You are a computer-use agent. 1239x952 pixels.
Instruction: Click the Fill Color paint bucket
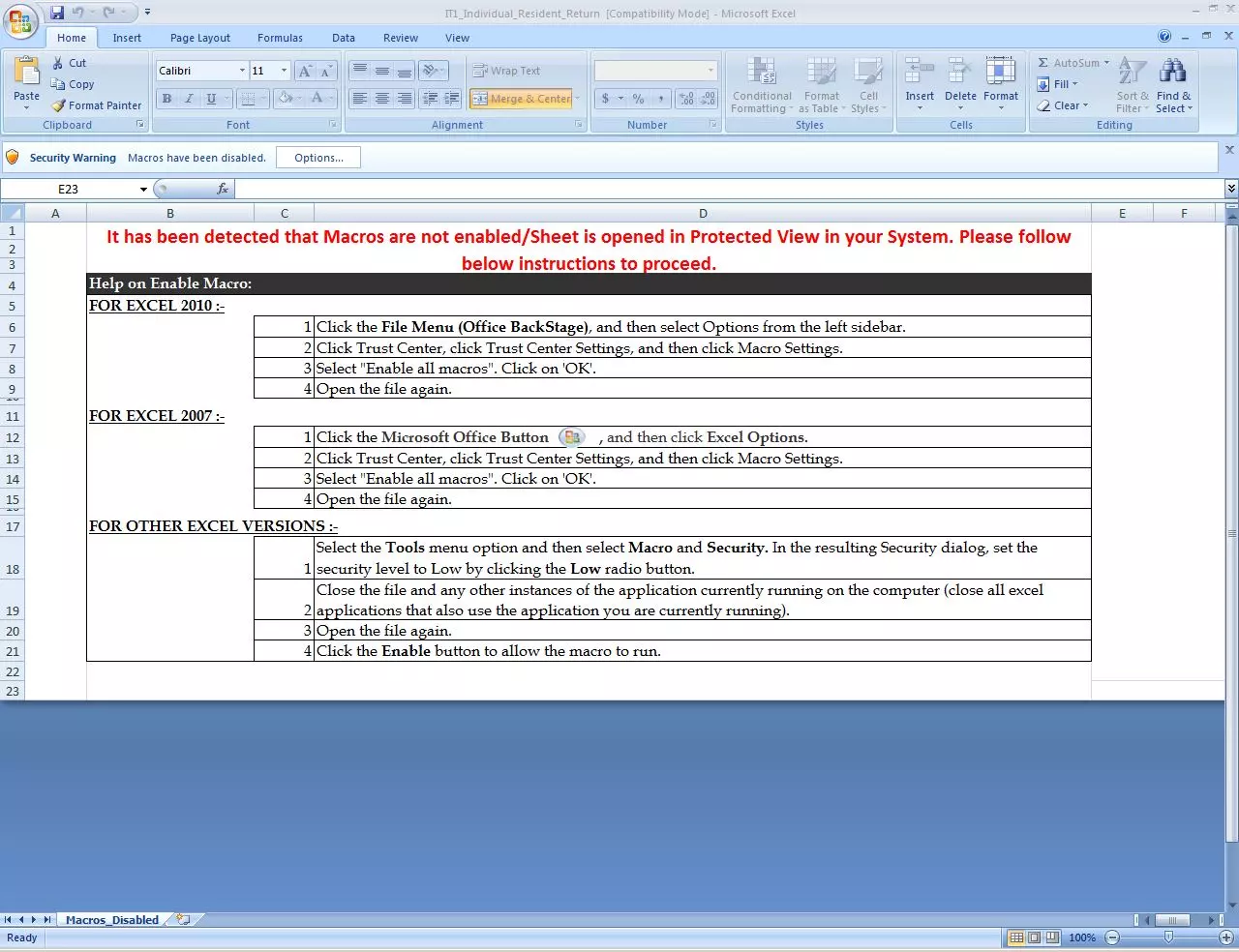tap(286, 98)
